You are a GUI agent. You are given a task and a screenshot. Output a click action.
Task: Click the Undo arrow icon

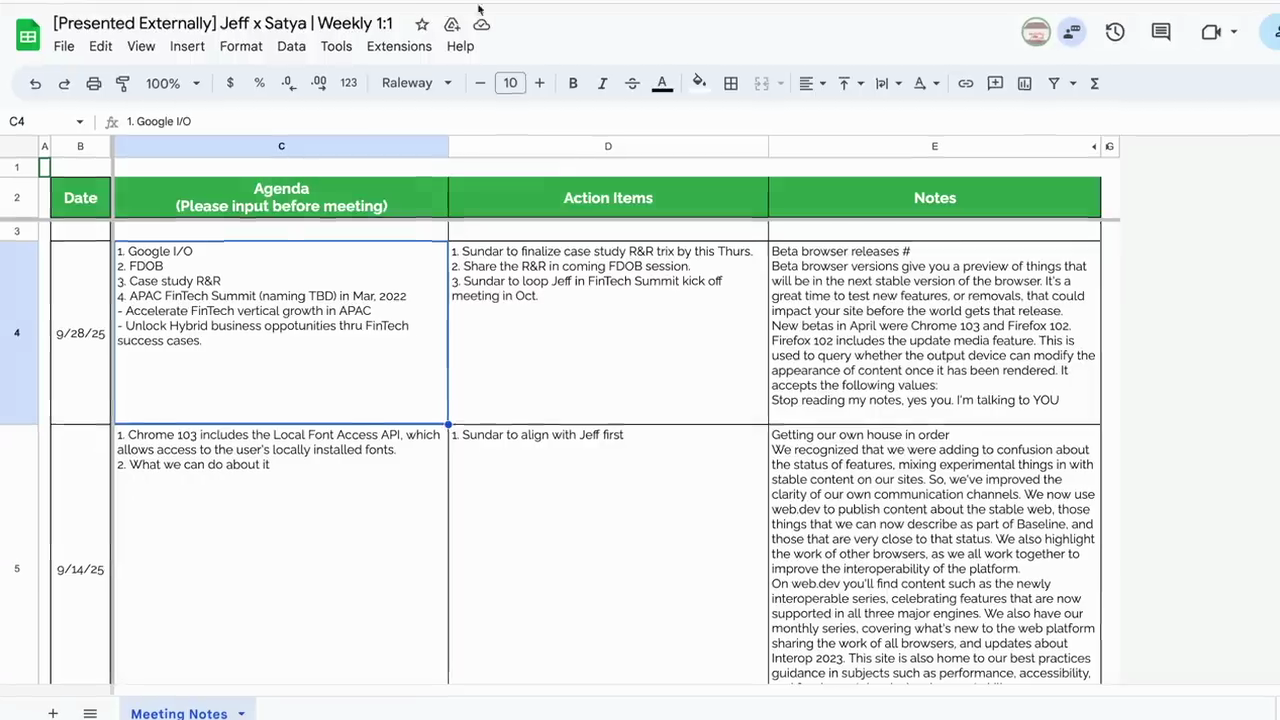click(x=35, y=83)
